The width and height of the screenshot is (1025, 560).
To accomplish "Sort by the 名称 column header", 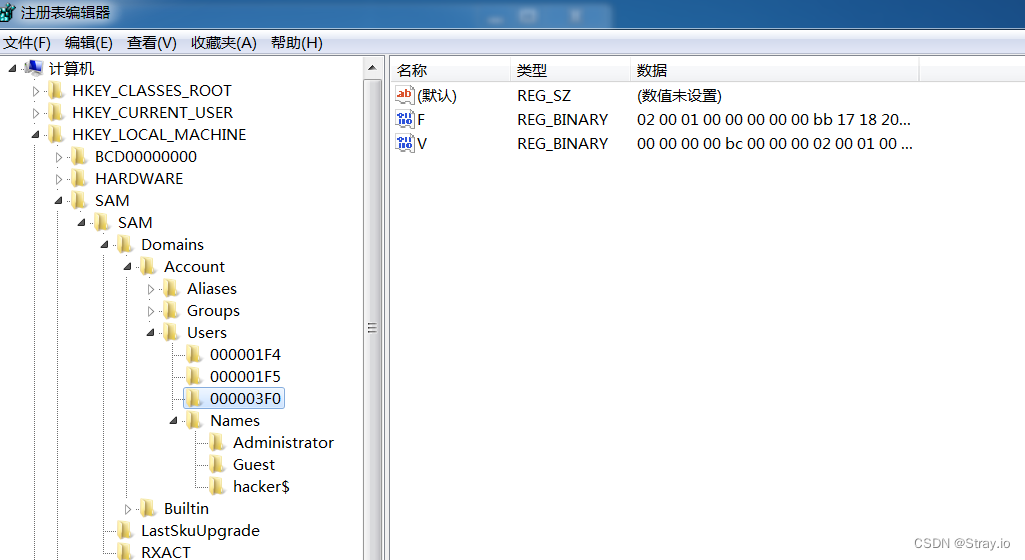I will click(450, 70).
